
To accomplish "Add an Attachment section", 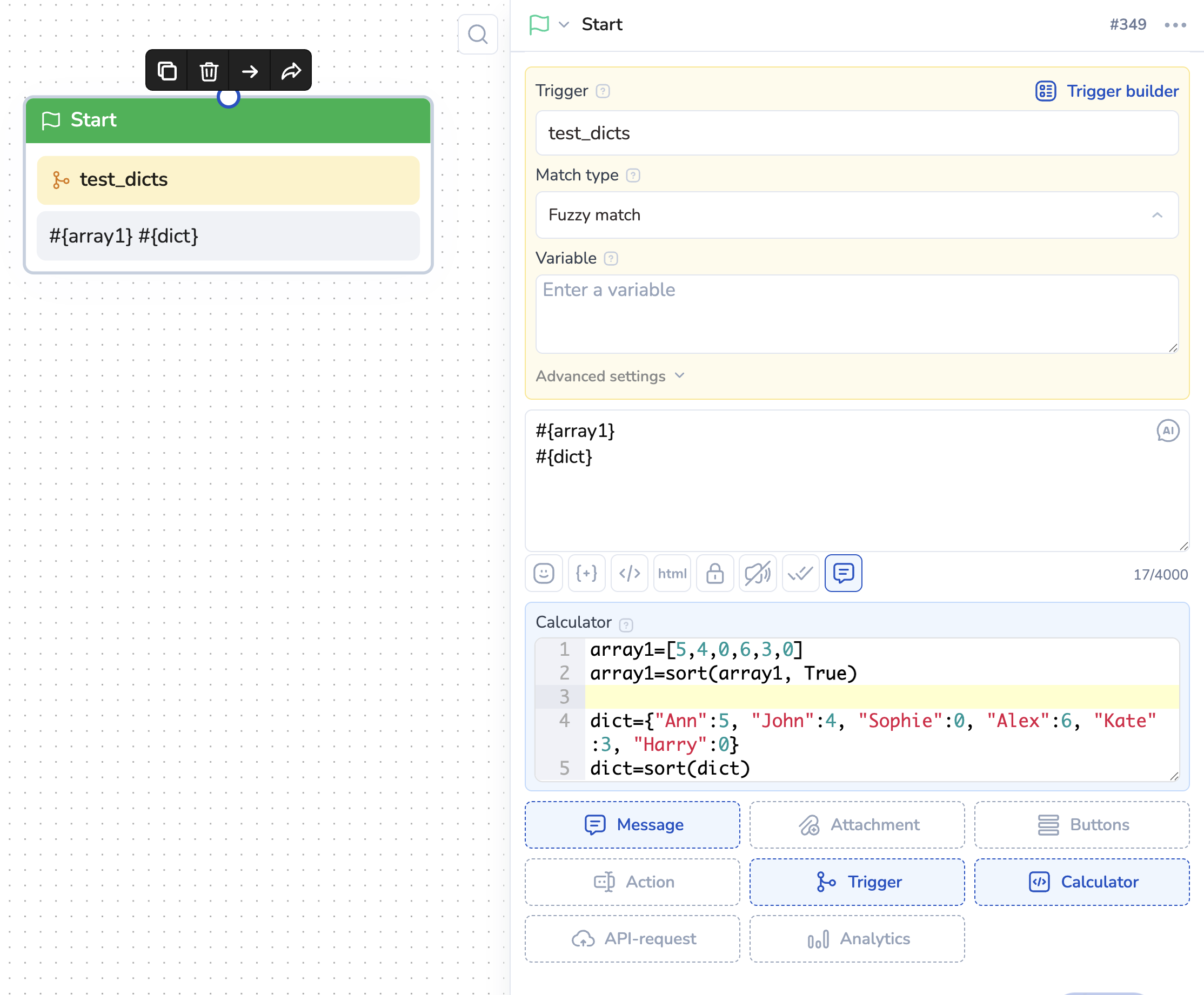I will click(x=857, y=824).
